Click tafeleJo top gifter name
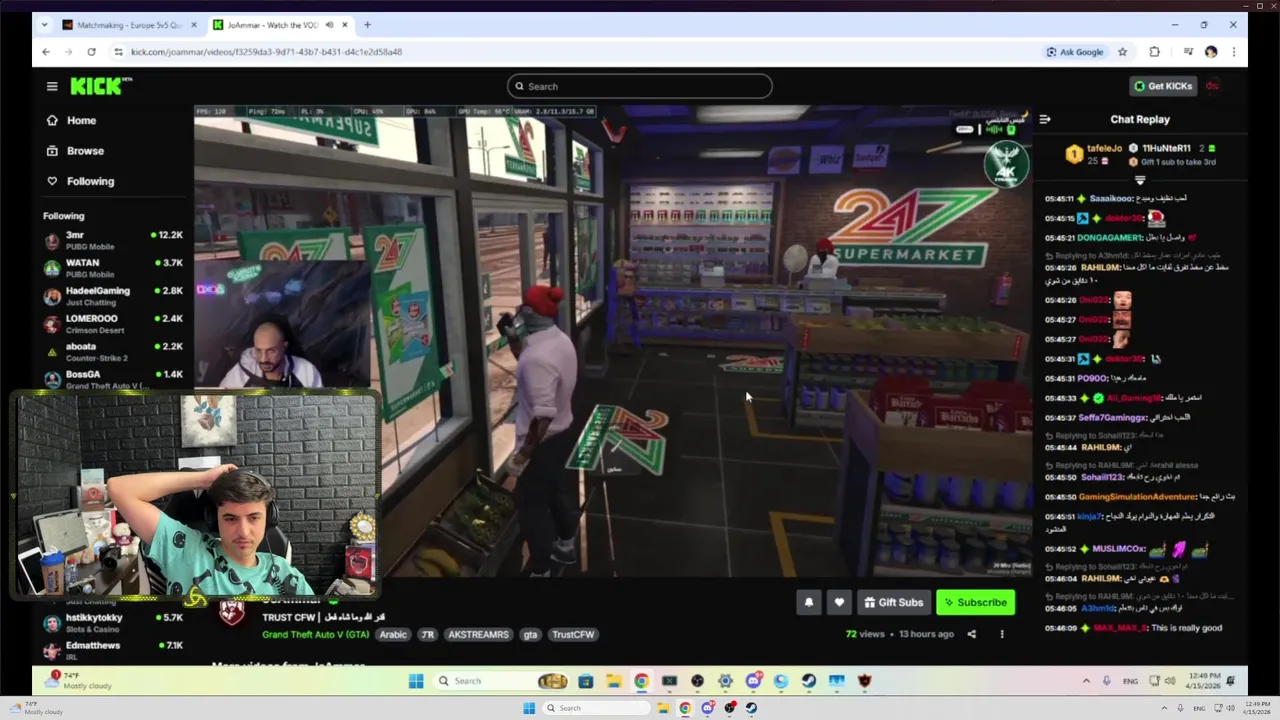1280x720 pixels. coord(1104,148)
